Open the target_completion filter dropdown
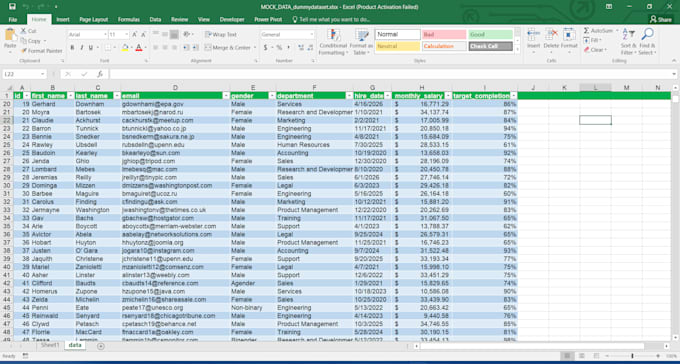Screen dimensions: 680x364 pos(514,95)
